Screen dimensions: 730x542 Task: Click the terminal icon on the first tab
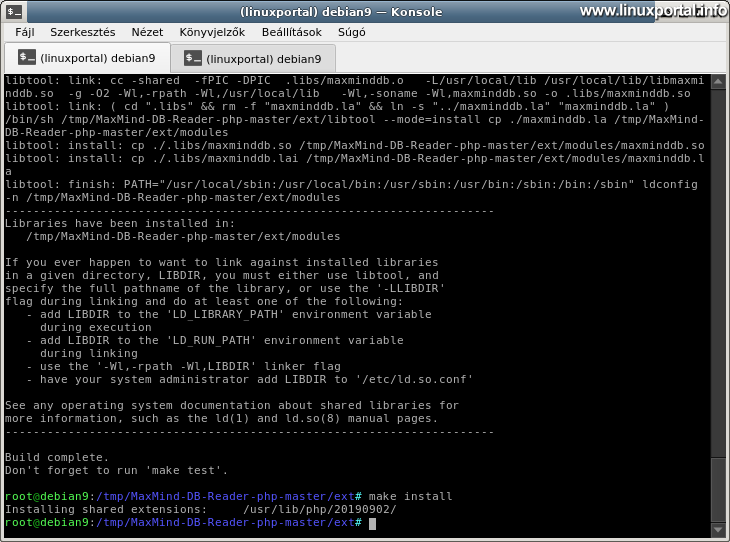[x=27, y=58]
